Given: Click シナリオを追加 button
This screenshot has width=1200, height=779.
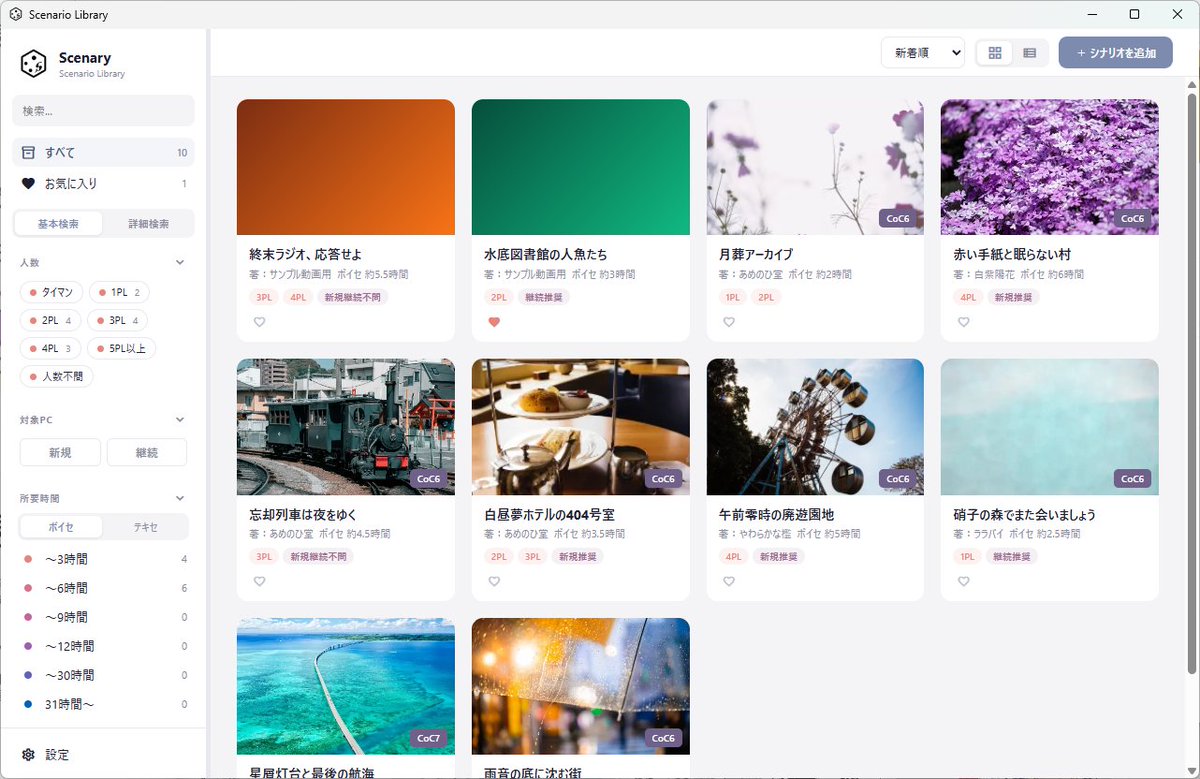Looking at the screenshot, I should [x=1116, y=53].
